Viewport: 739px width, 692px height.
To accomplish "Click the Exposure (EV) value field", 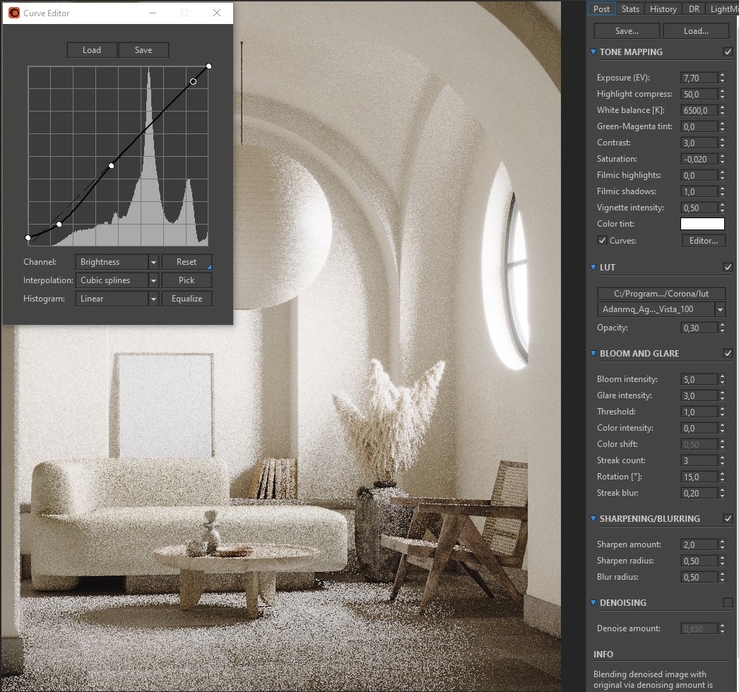I will pos(696,77).
